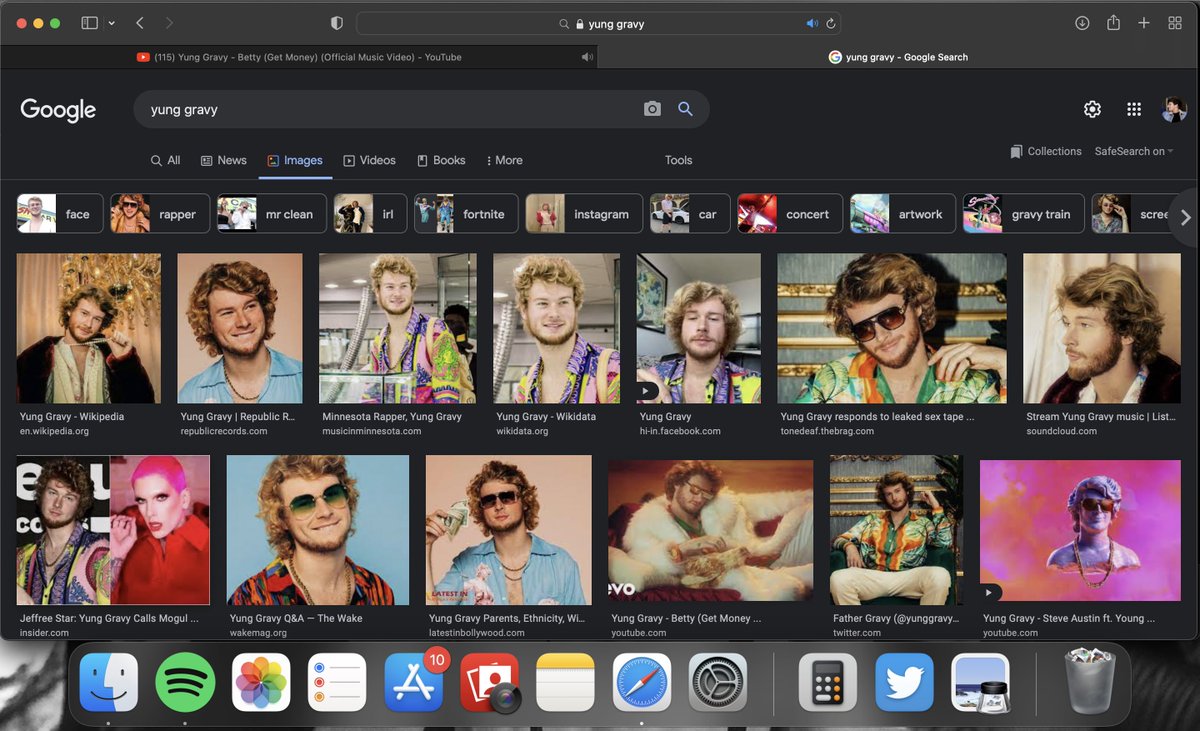Filter images by the concert chip
This screenshot has height=731, width=1200.
(x=790, y=214)
